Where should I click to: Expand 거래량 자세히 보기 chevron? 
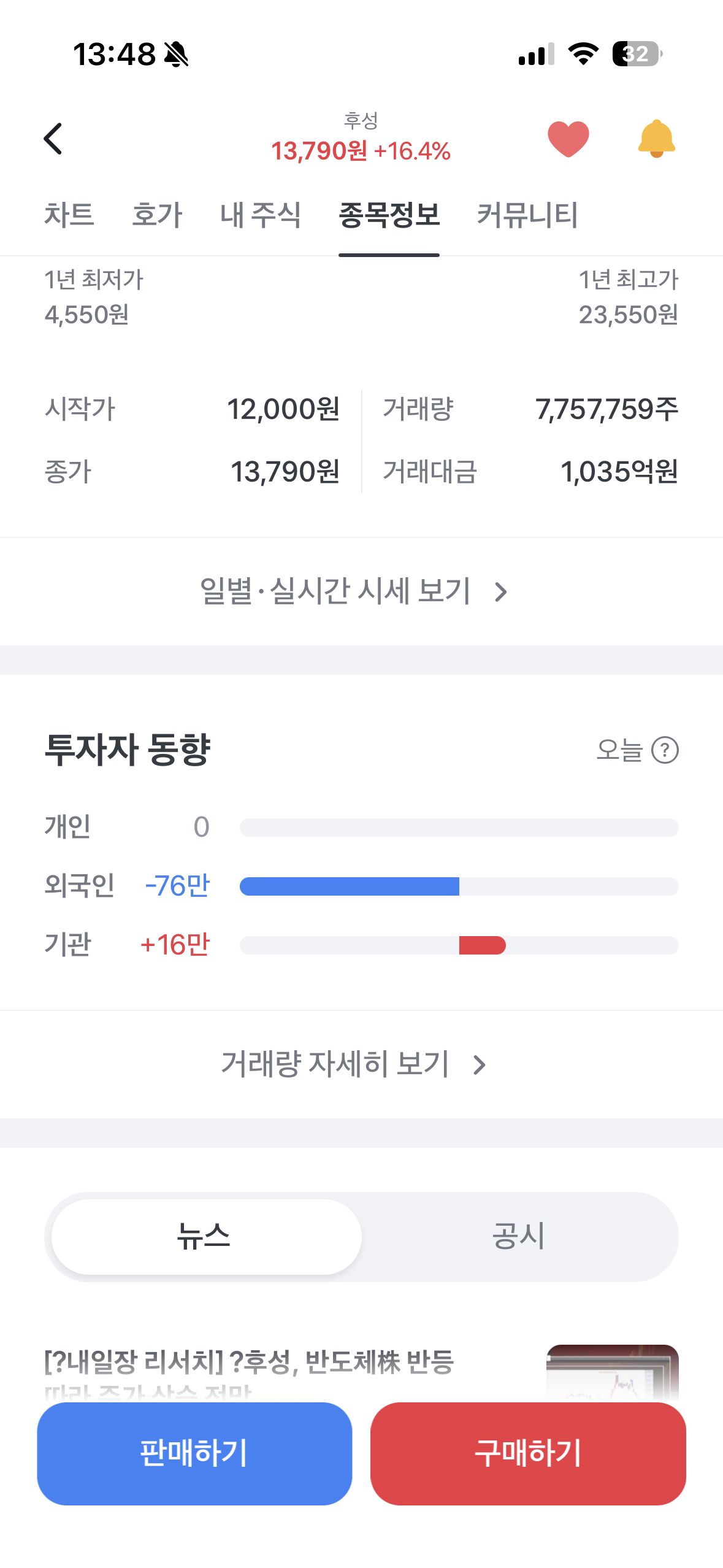click(480, 1065)
